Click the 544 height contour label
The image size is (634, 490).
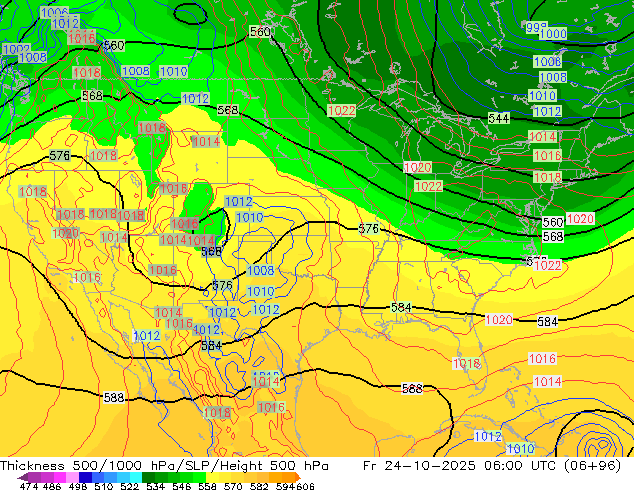[499, 118]
